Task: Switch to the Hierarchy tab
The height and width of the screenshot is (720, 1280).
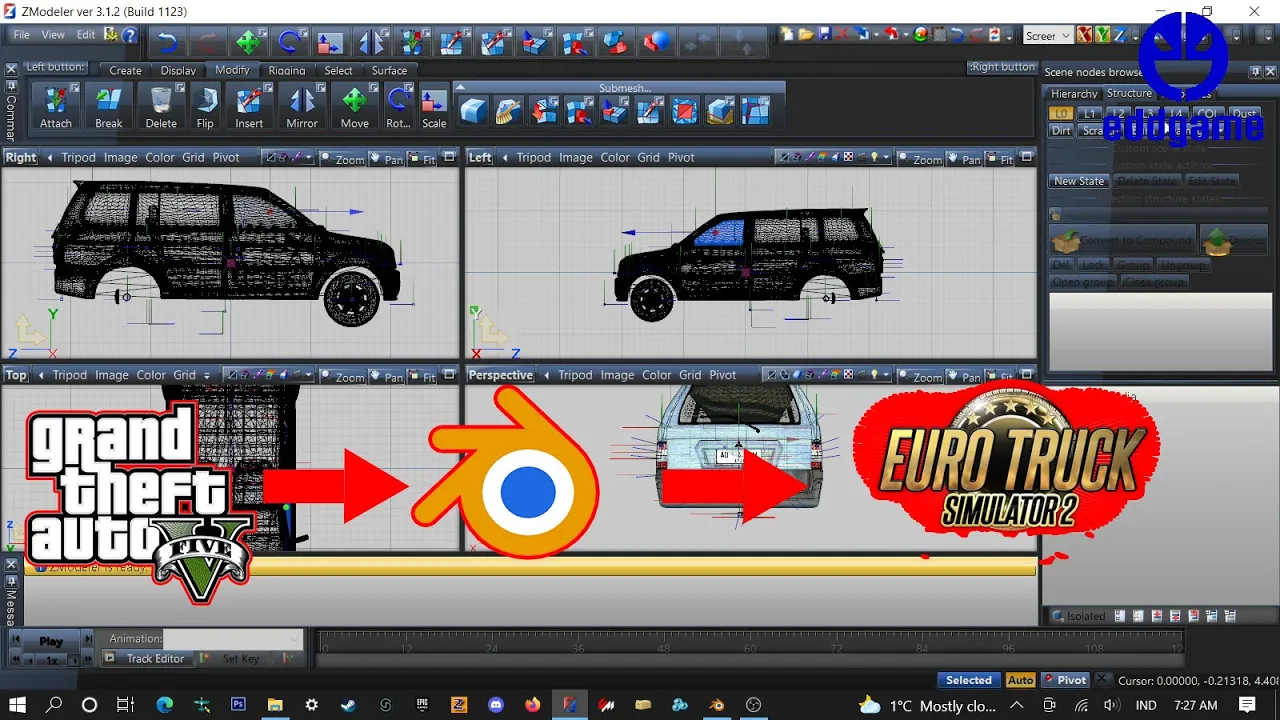Action: click(1074, 94)
